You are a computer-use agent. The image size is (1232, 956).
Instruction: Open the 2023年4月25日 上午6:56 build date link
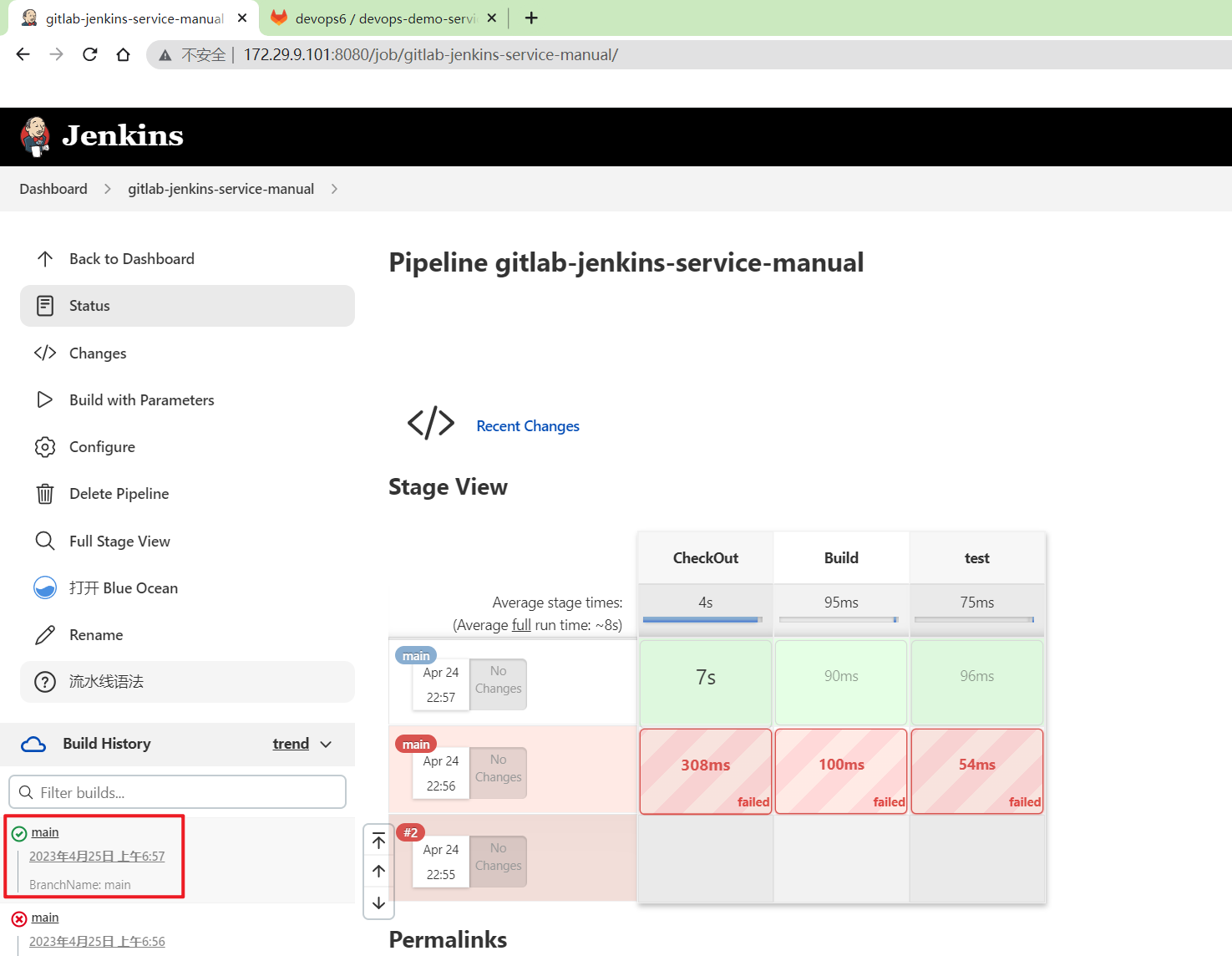coord(97,942)
